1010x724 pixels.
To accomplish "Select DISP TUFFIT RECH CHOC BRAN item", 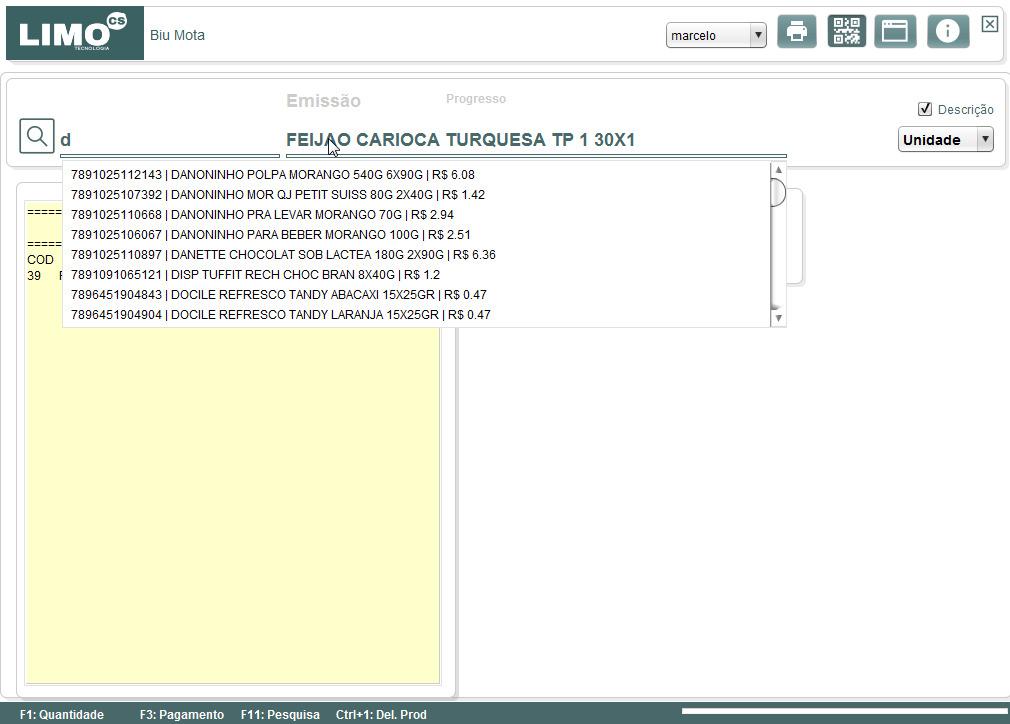I will point(255,274).
